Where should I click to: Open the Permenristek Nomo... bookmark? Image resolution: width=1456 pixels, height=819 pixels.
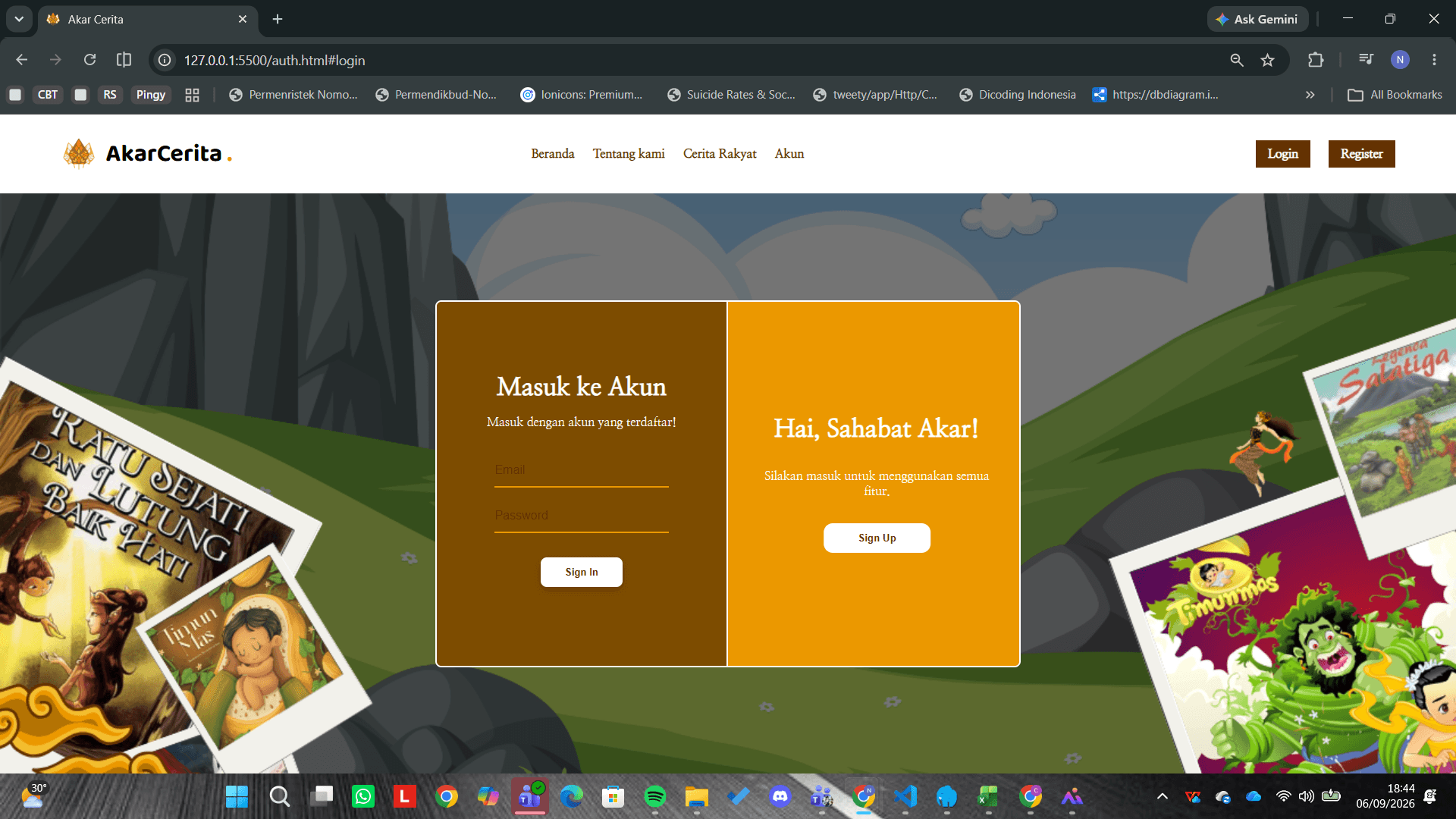tap(293, 95)
